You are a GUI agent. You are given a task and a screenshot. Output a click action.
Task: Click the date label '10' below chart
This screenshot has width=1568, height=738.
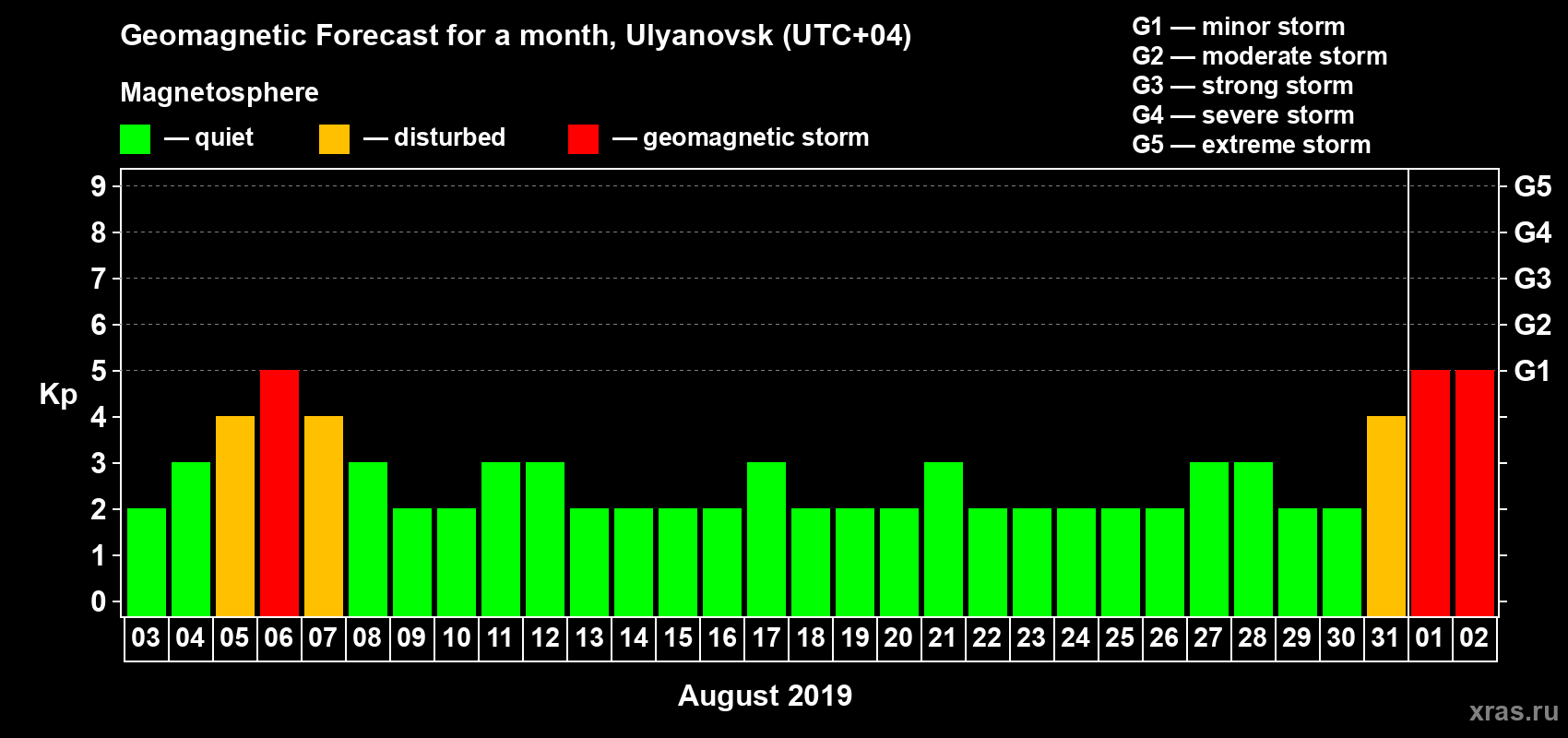(x=456, y=637)
